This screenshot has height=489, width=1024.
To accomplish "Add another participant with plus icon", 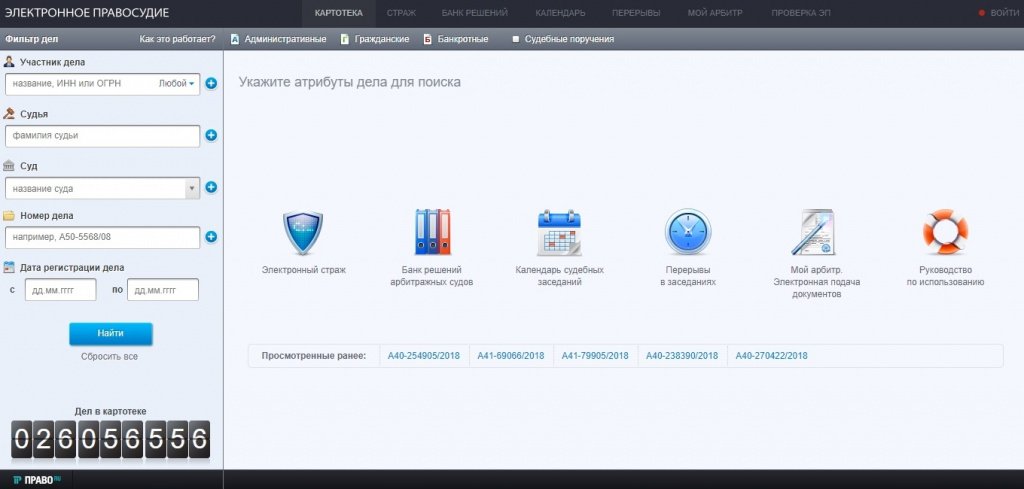I will (x=211, y=84).
